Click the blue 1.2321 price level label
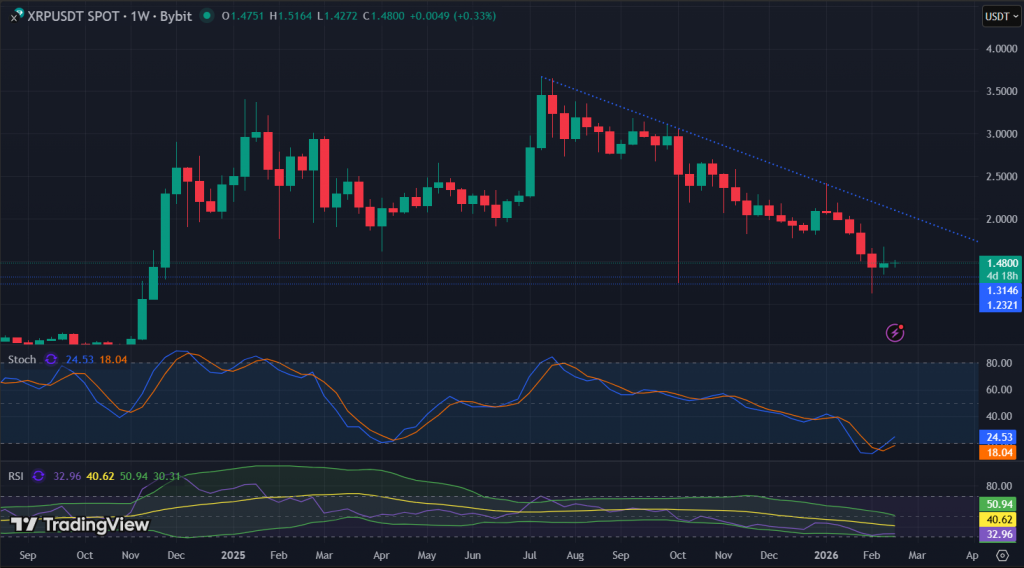 pos(1001,304)
